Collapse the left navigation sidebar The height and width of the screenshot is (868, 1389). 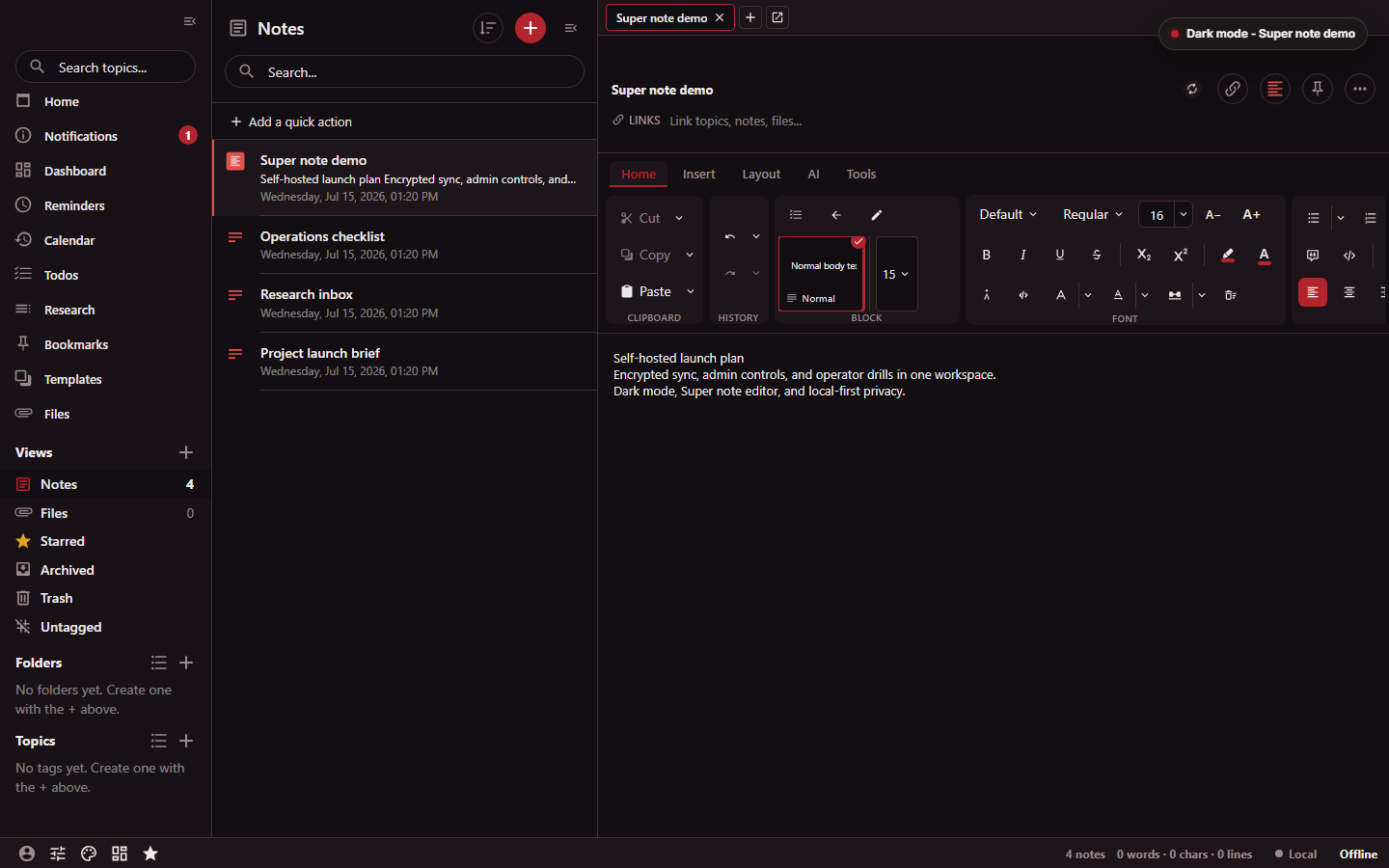click(190, 21)
